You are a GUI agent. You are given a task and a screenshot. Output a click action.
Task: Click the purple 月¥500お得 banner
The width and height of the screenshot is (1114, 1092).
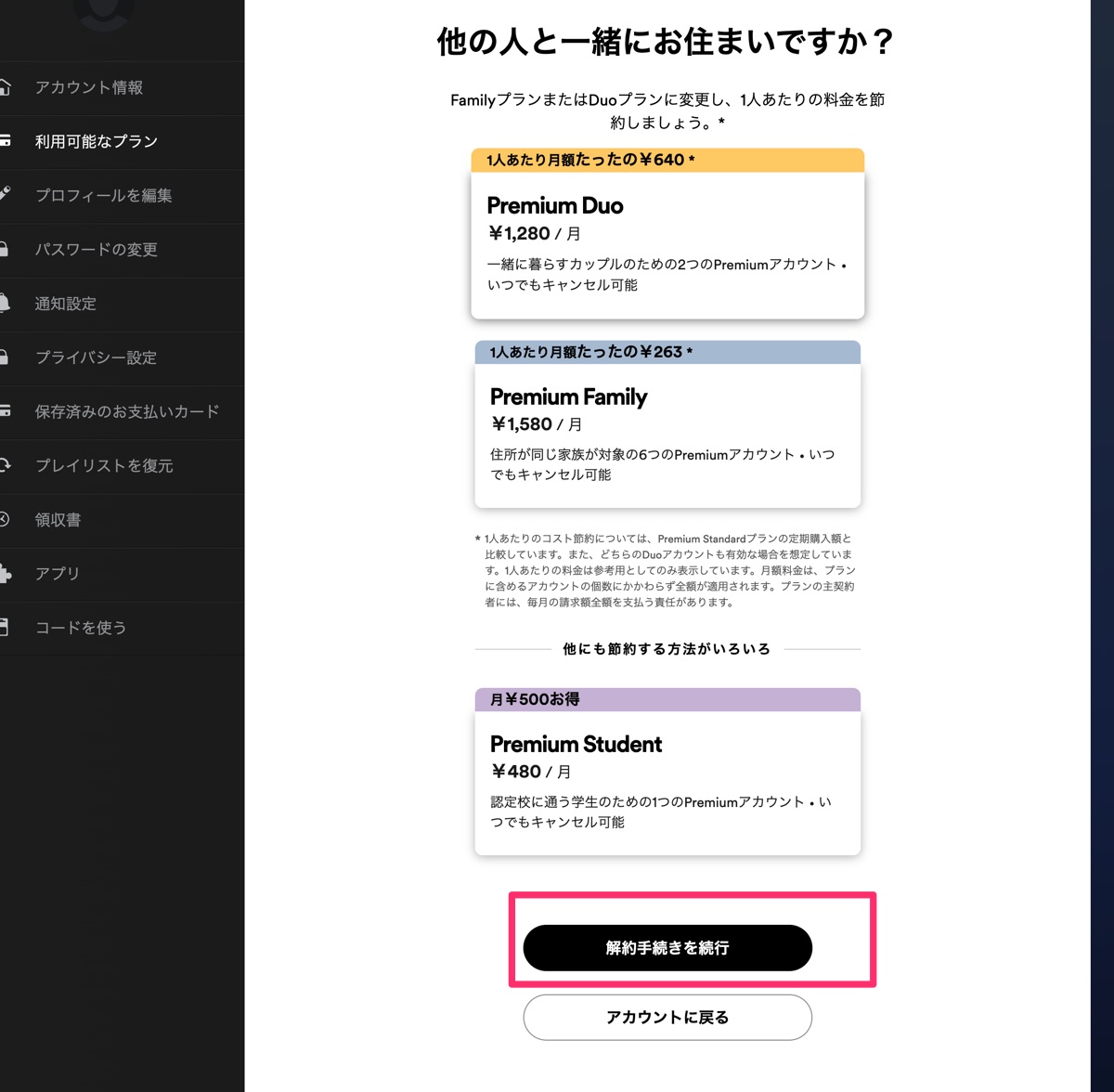(667, 699)
